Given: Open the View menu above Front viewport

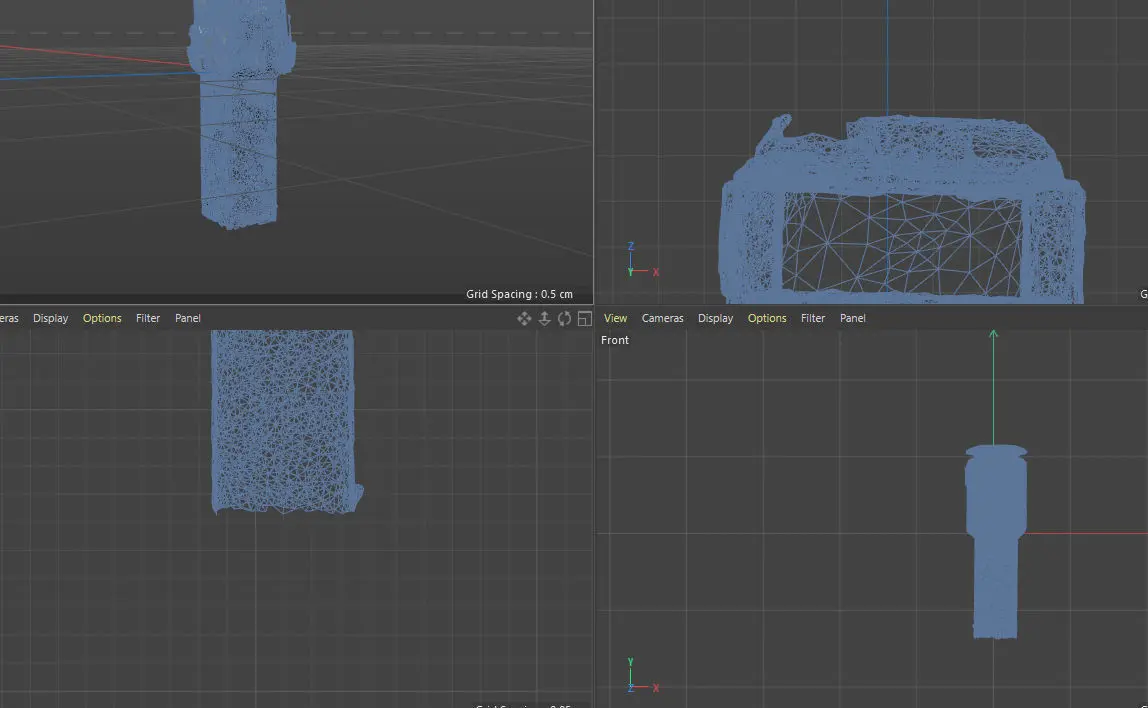Looking at the screenshot, I should [x=615, y=318].
